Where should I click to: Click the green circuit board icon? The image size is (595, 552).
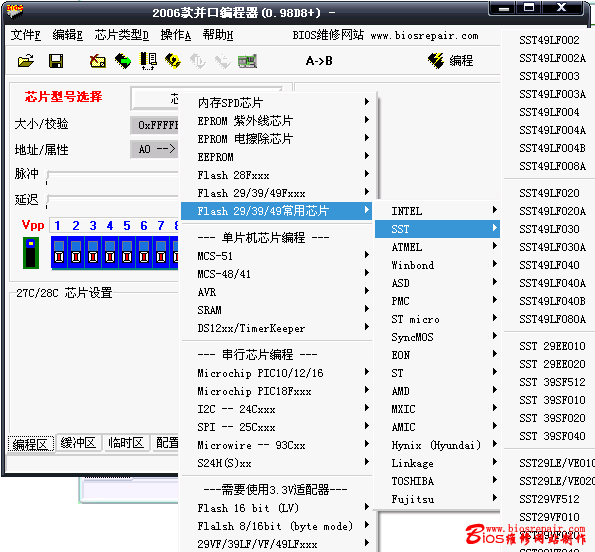pyautogui.click(x=247, y=61)
